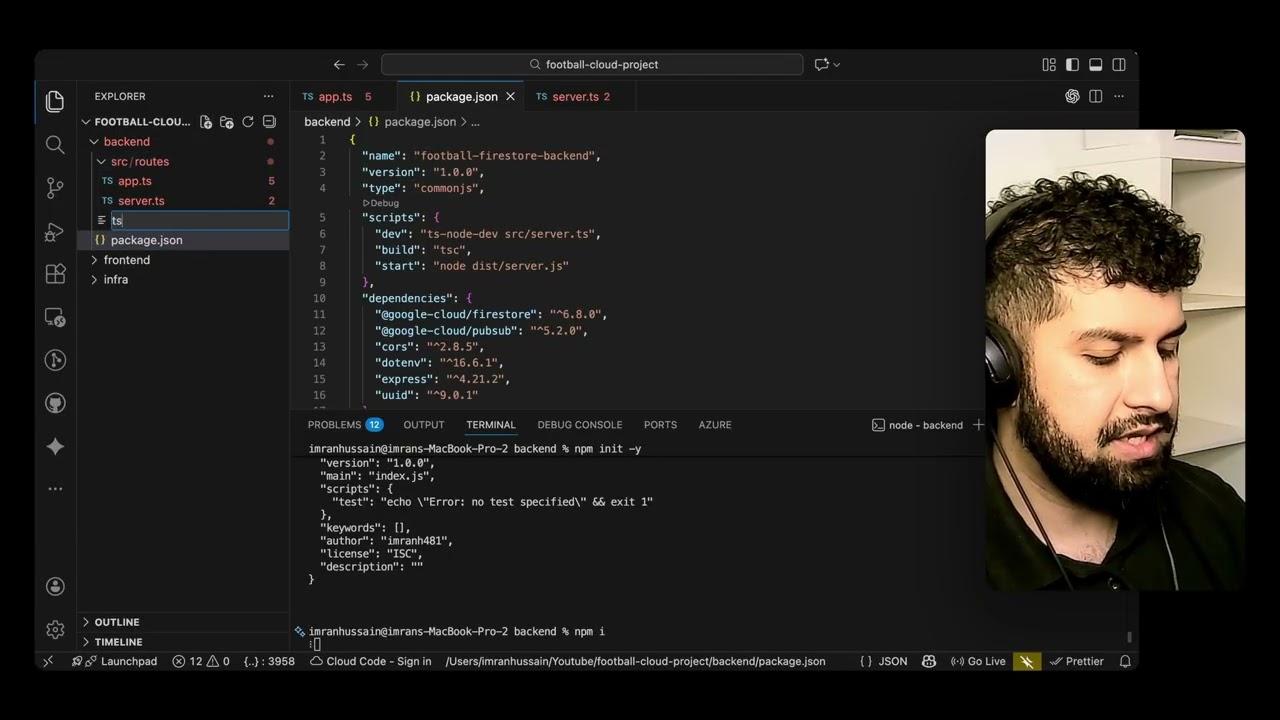This screenshot has height=720, width=1280.
Task: Click the New Folder icon in Explorer
Action: [227, 122]
